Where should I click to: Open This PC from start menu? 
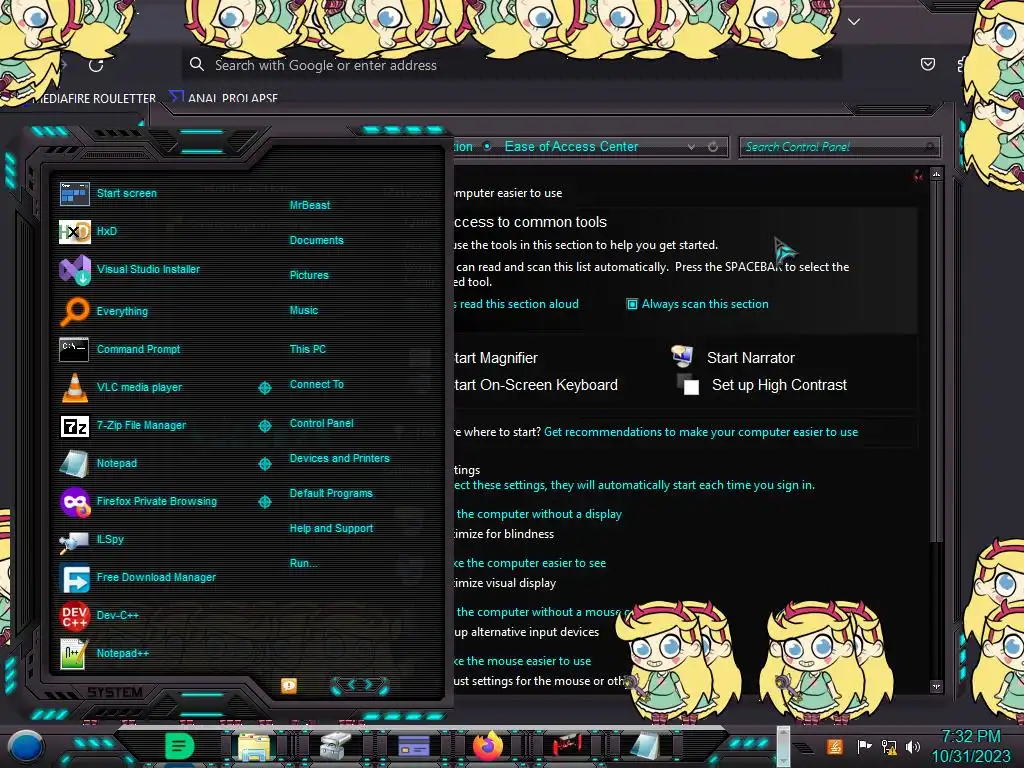point(308,349)
